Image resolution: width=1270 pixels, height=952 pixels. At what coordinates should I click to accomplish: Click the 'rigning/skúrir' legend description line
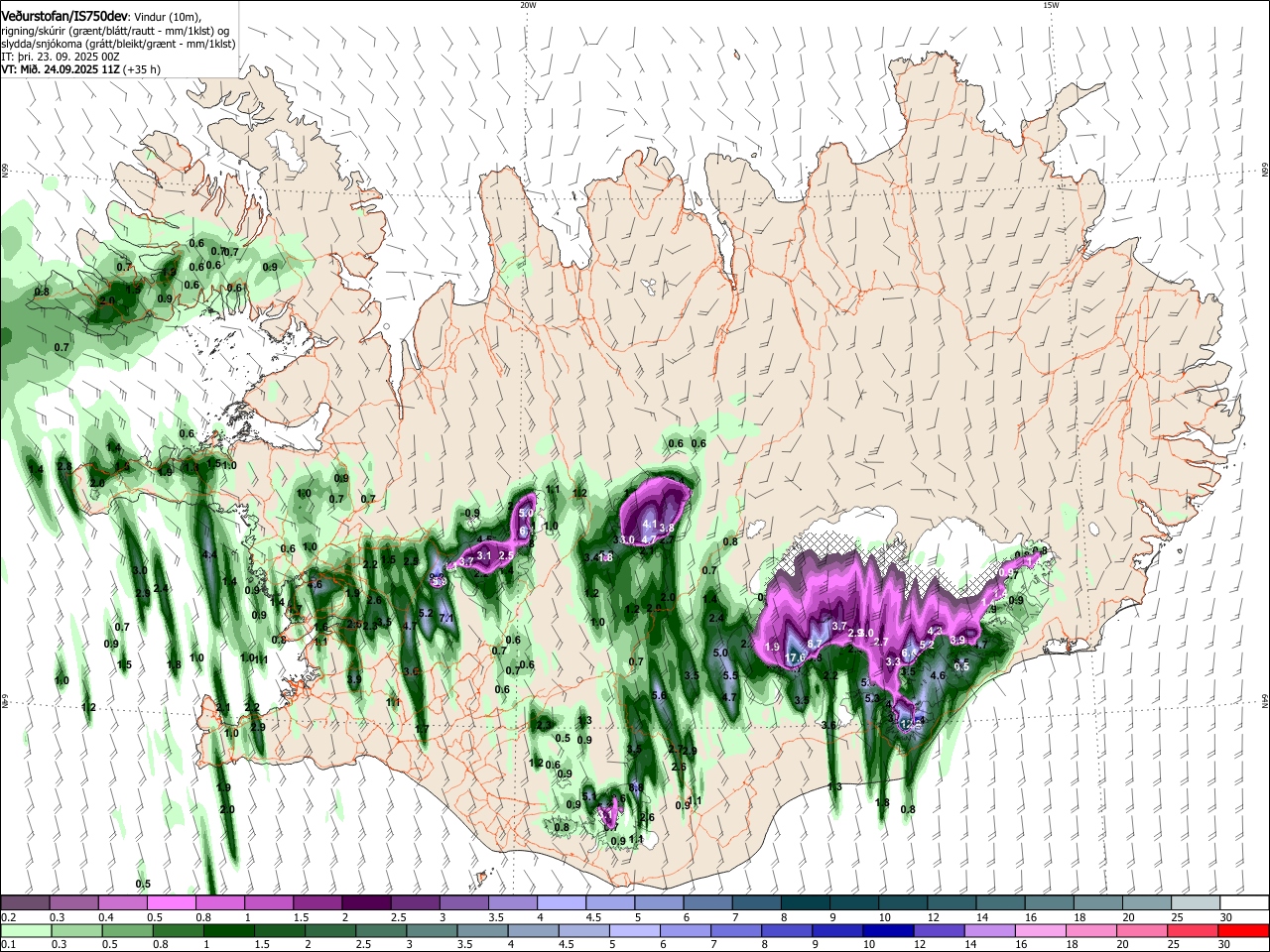pyautogui.click(x=115, y=31)
